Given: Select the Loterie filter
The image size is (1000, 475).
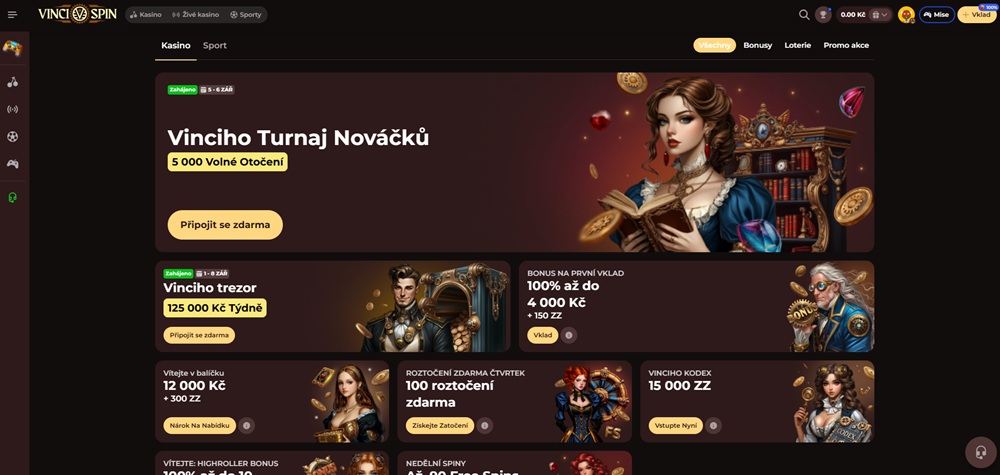Looking at the screenshot, I should tap(798, 45).
